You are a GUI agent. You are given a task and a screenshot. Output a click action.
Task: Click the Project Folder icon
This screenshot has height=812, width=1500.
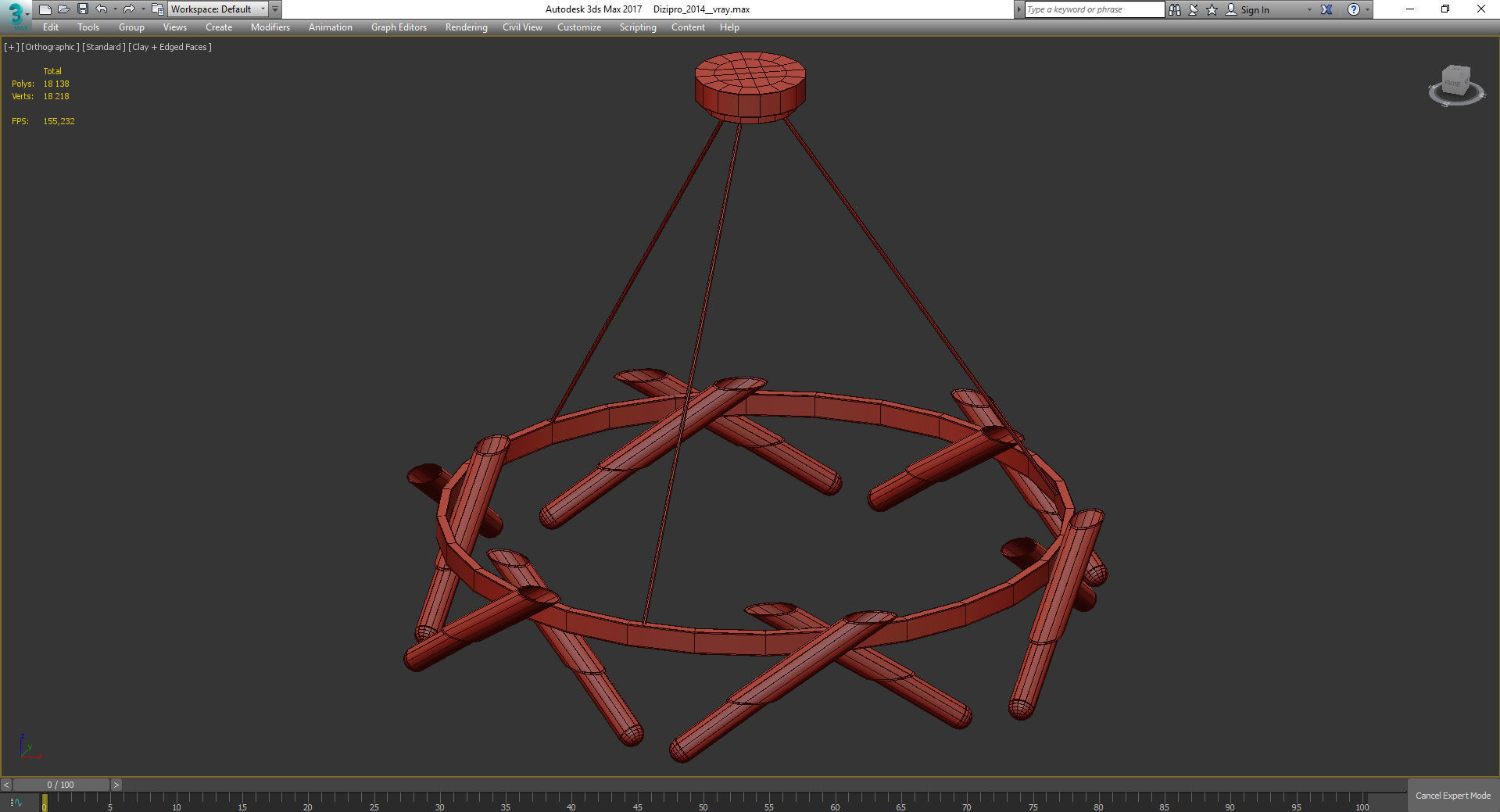coord(157,9)
